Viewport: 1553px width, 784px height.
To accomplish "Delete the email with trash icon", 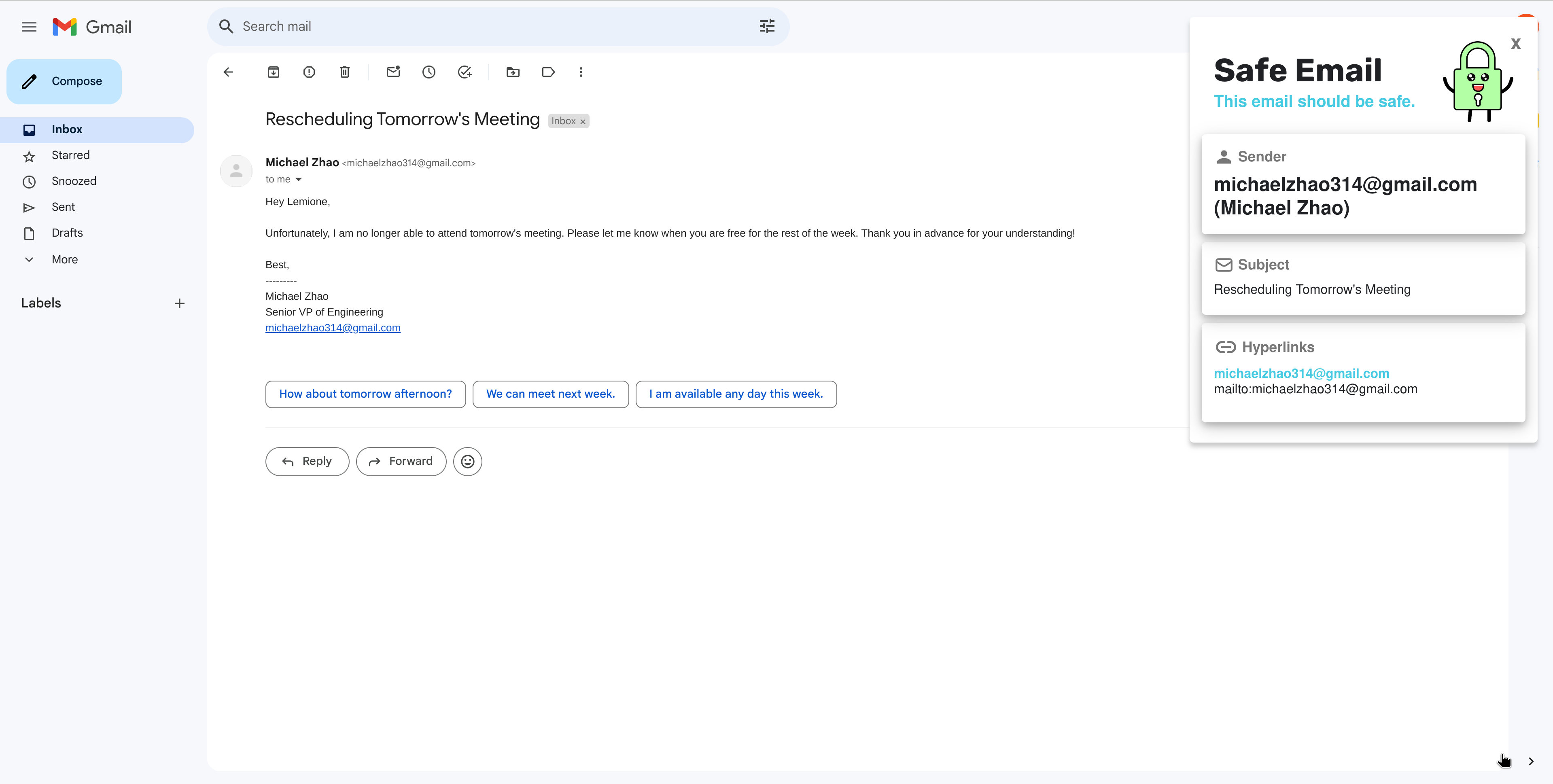I will 344,72.
